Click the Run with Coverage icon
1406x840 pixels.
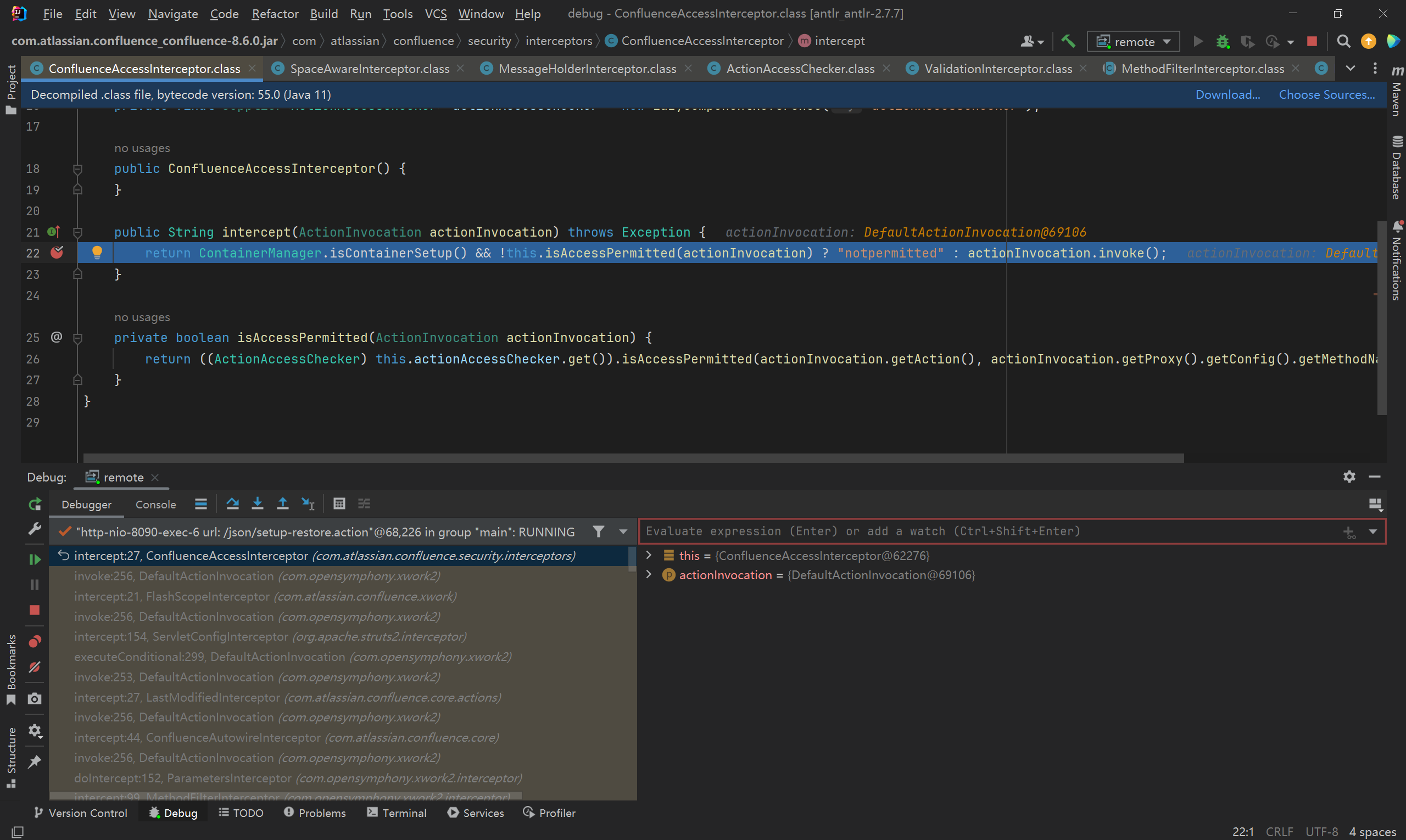[x=1247, y=41]
